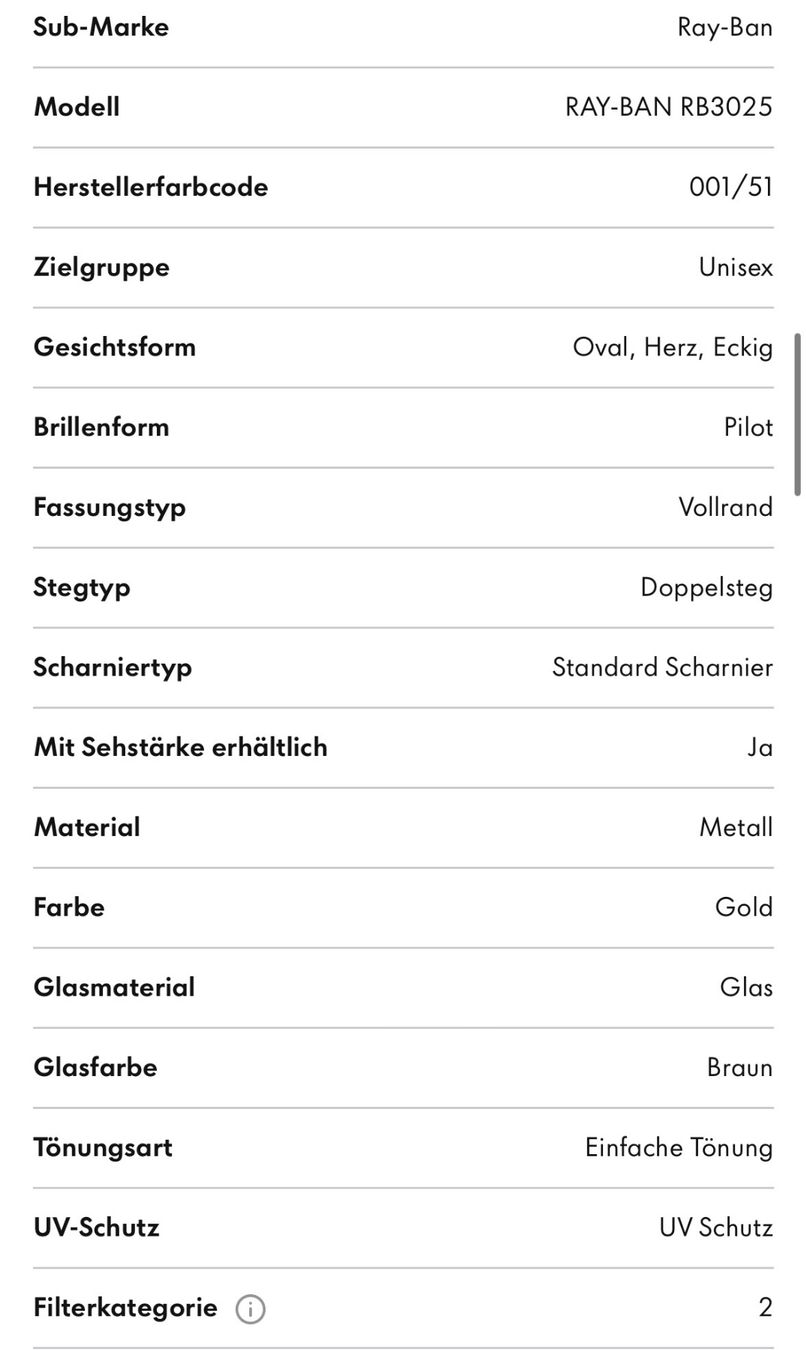Click the vertical scrollbar thumb
Viewport: 806px width, 1350px height.
(797, 415)
